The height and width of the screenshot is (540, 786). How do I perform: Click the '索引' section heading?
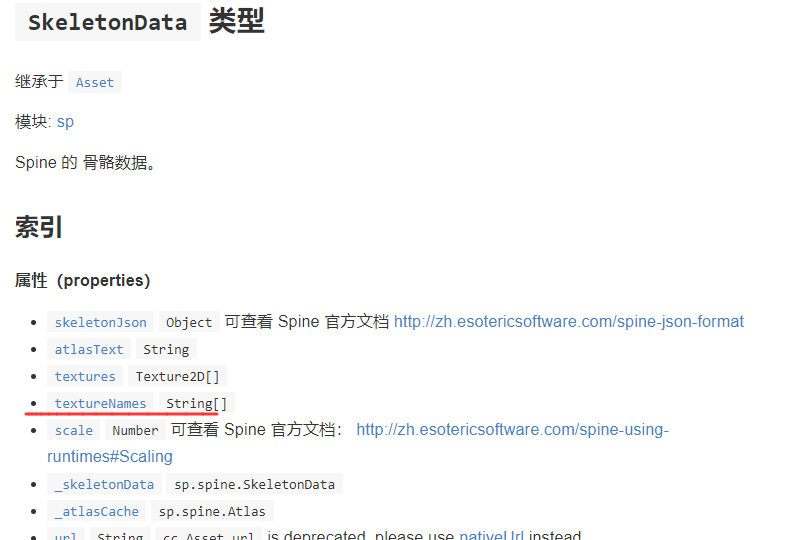(39, 227)
